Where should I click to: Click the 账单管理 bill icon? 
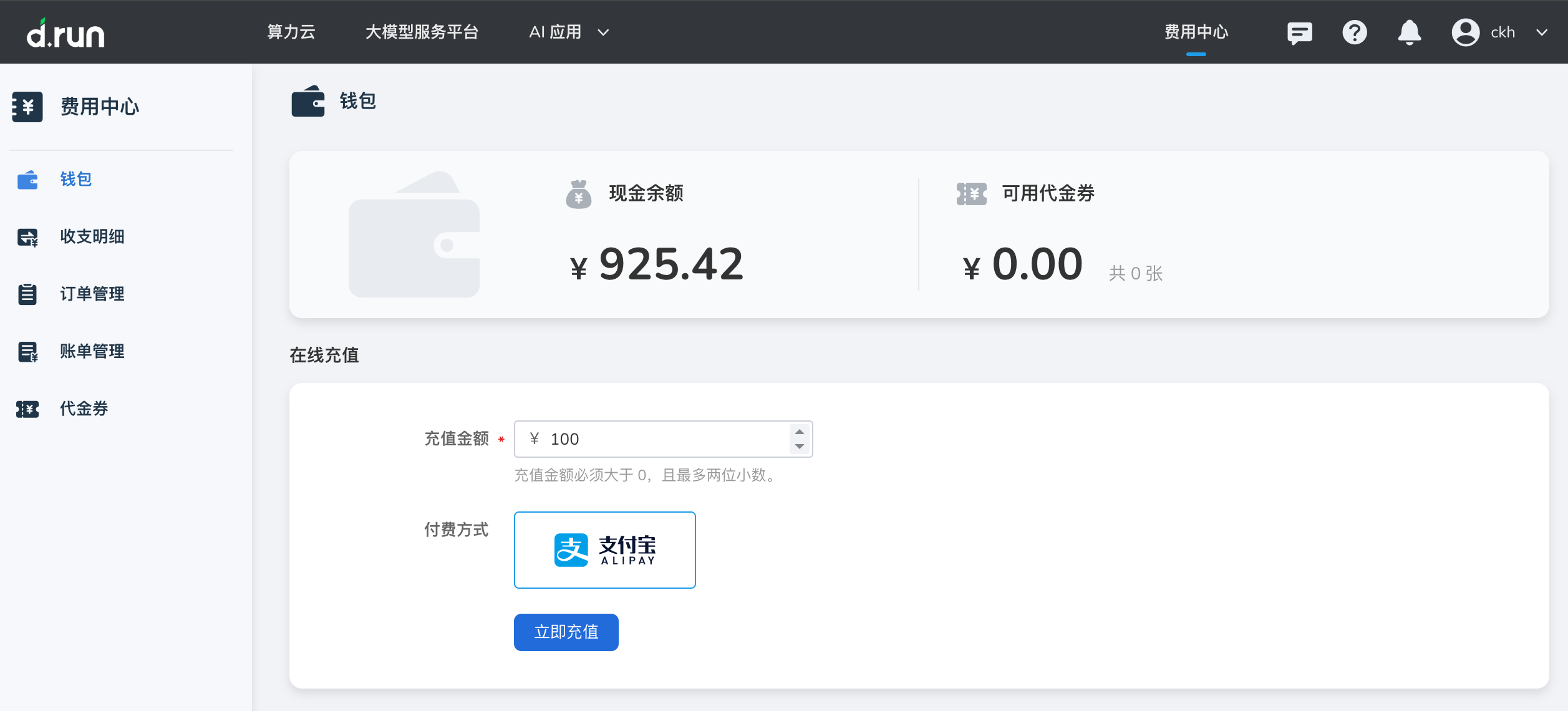tap(27, 352)
